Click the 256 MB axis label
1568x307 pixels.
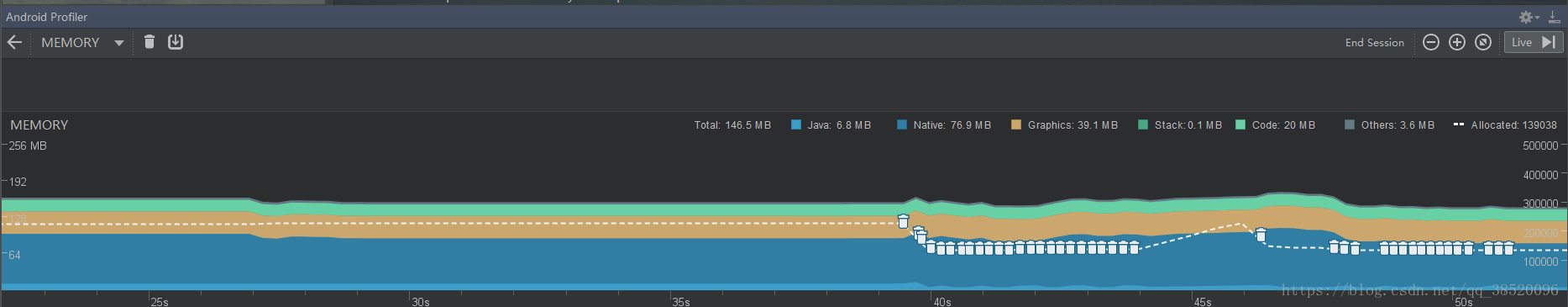click(28, 146)
